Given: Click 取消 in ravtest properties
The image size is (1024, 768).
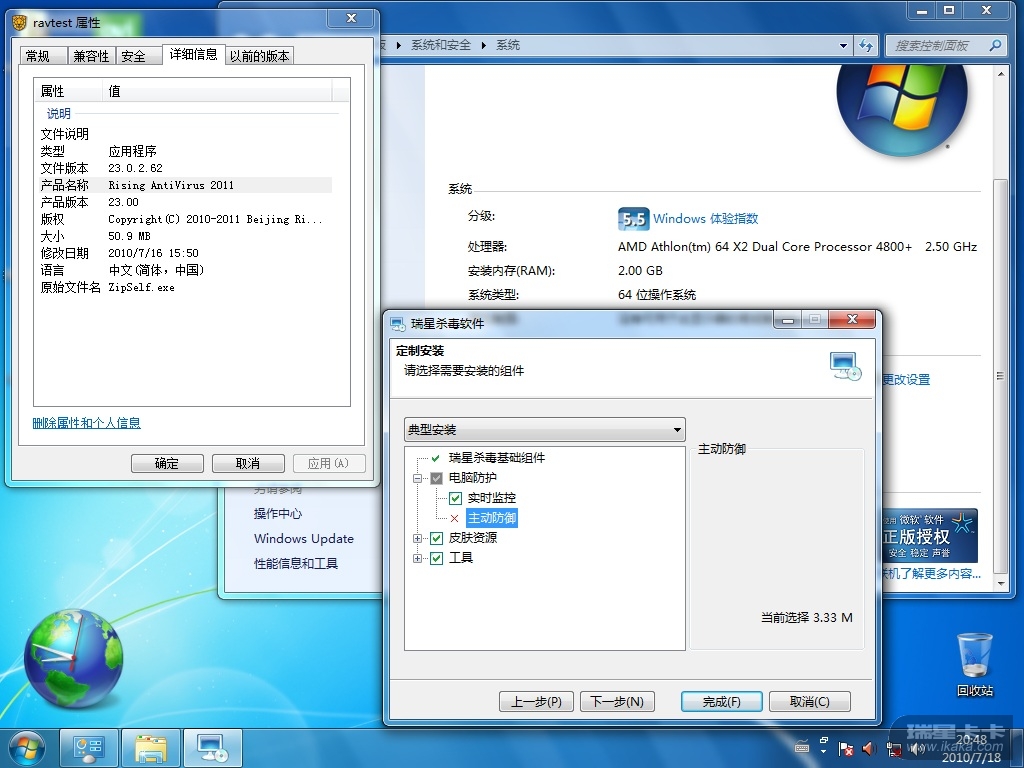Looking at the screenshot, I should point(248,463).
